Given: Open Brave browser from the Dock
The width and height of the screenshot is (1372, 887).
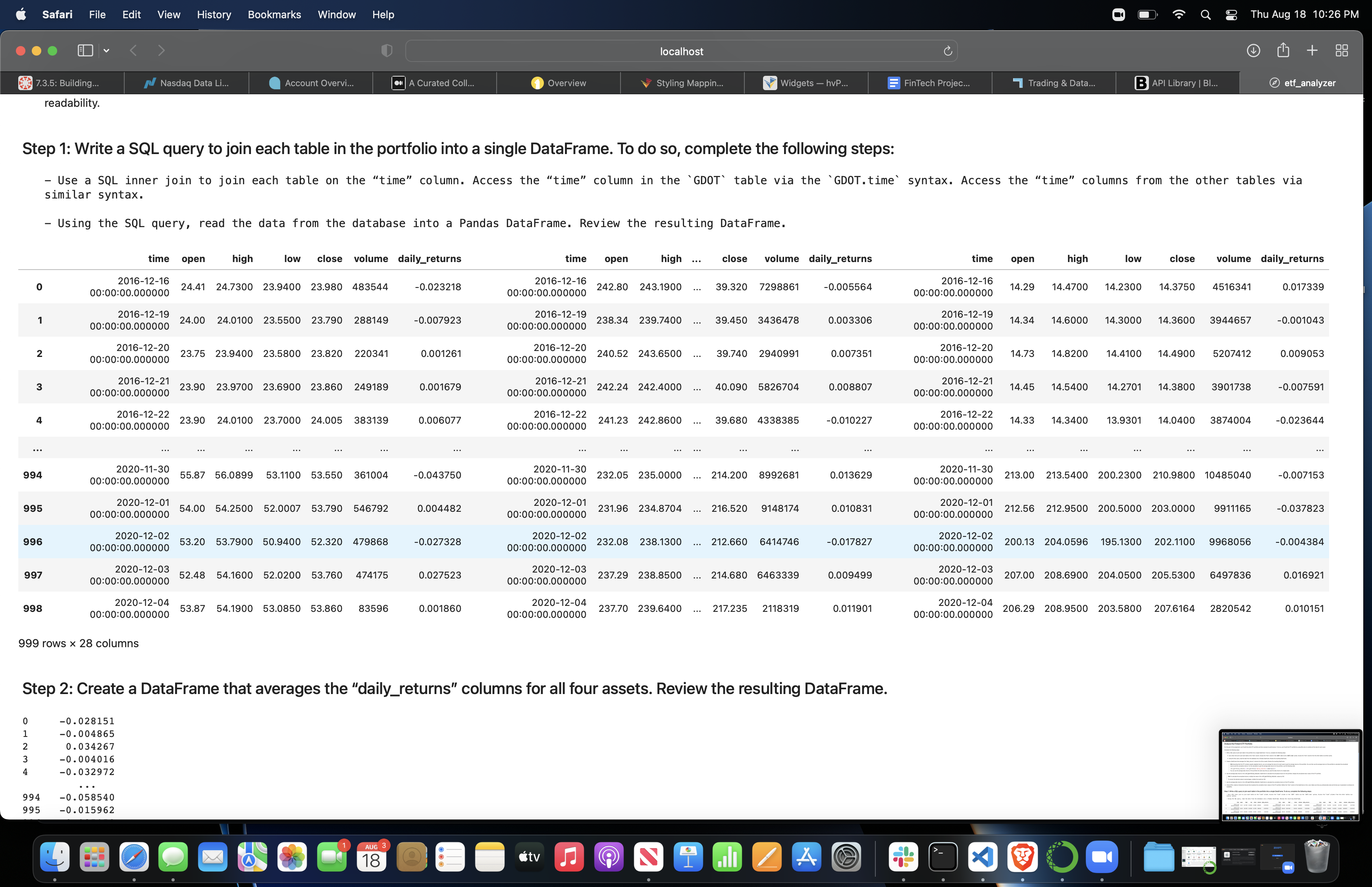Looking at the screenshot, I should click(1022, 858).
